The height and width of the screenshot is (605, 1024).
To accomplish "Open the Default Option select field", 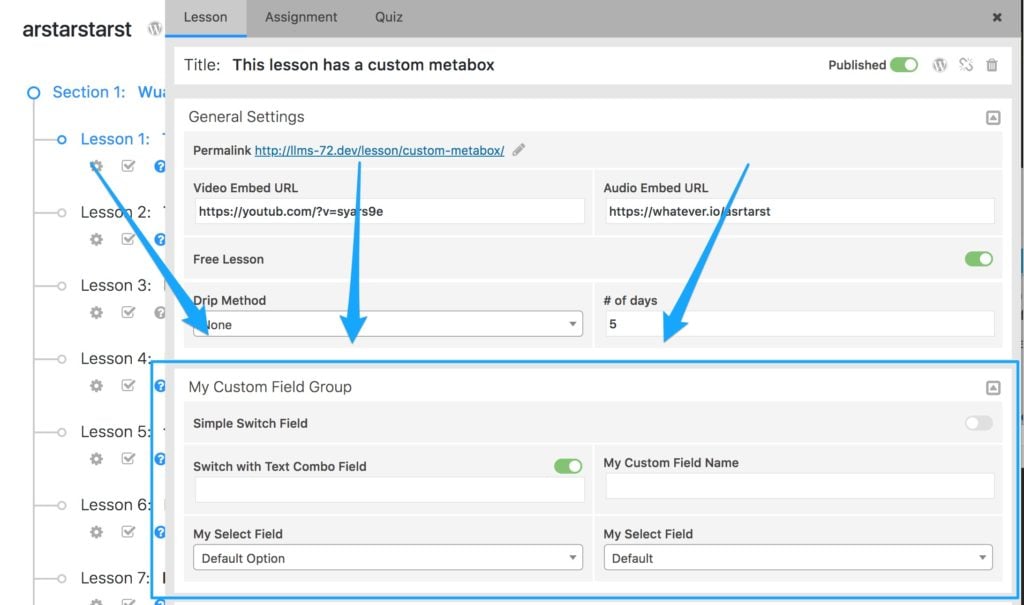I will (388, 558).
